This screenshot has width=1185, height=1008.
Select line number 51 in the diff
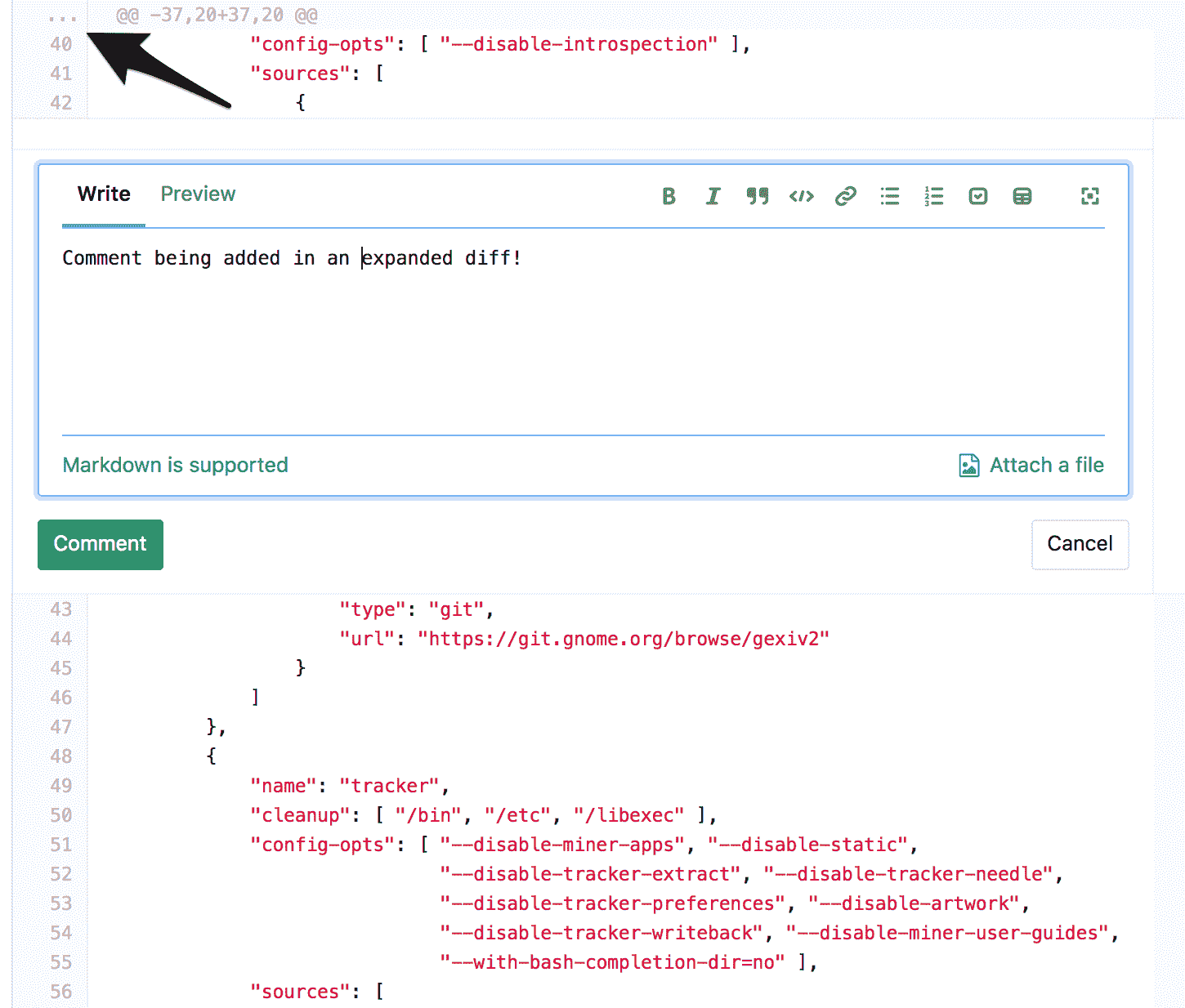click(61, 845)
